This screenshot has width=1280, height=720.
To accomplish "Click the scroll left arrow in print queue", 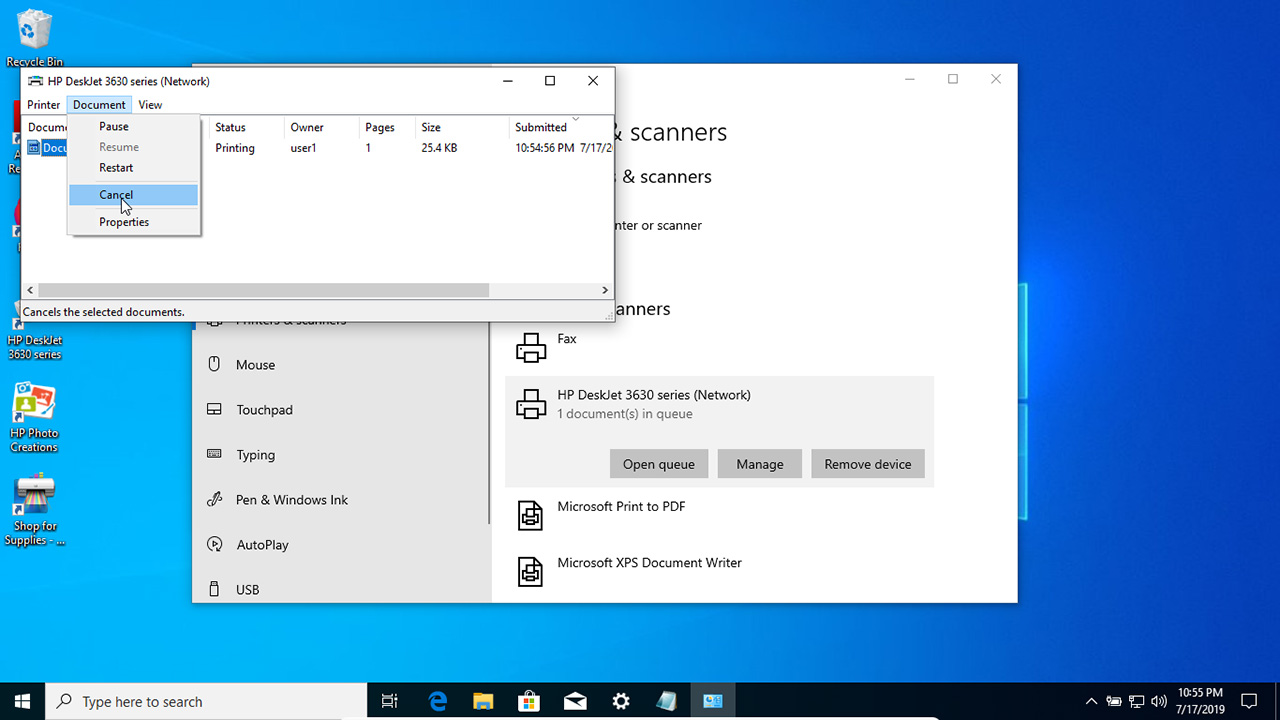I will (x=30, y=290).
